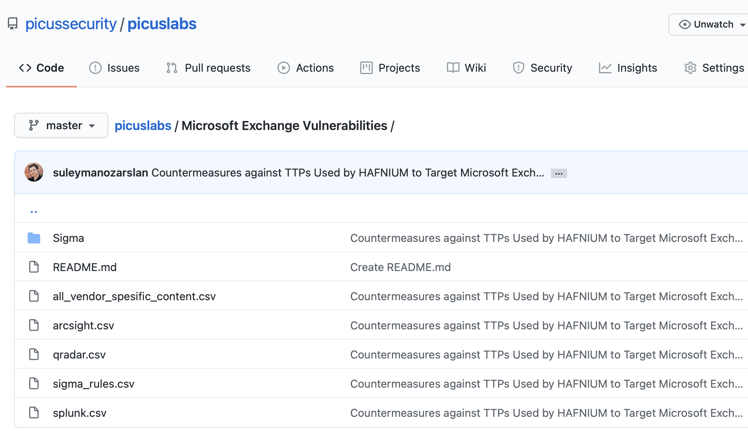Click the README.md file icon
Image resolution: width=748 pixels, height=431 pixels.
[34, 267]
